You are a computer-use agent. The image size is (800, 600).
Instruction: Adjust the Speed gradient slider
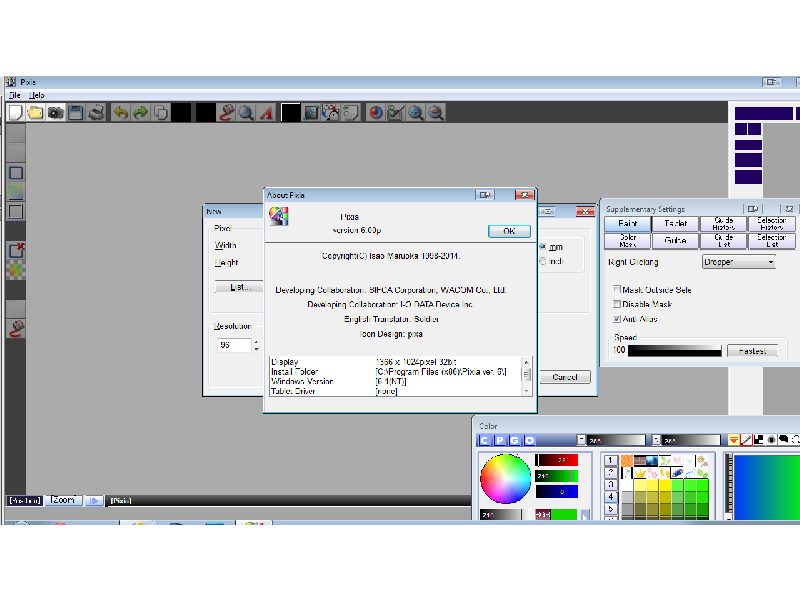(674, 351)
